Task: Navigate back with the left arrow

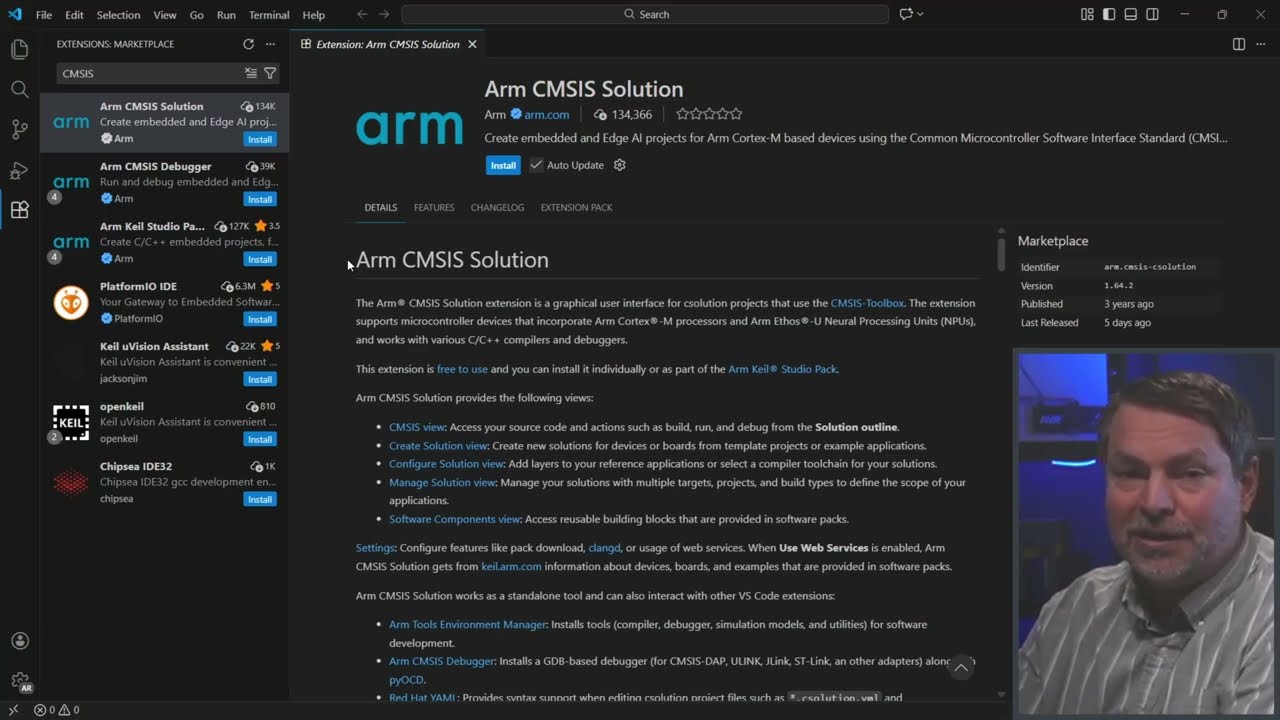Action: point(362,14)
